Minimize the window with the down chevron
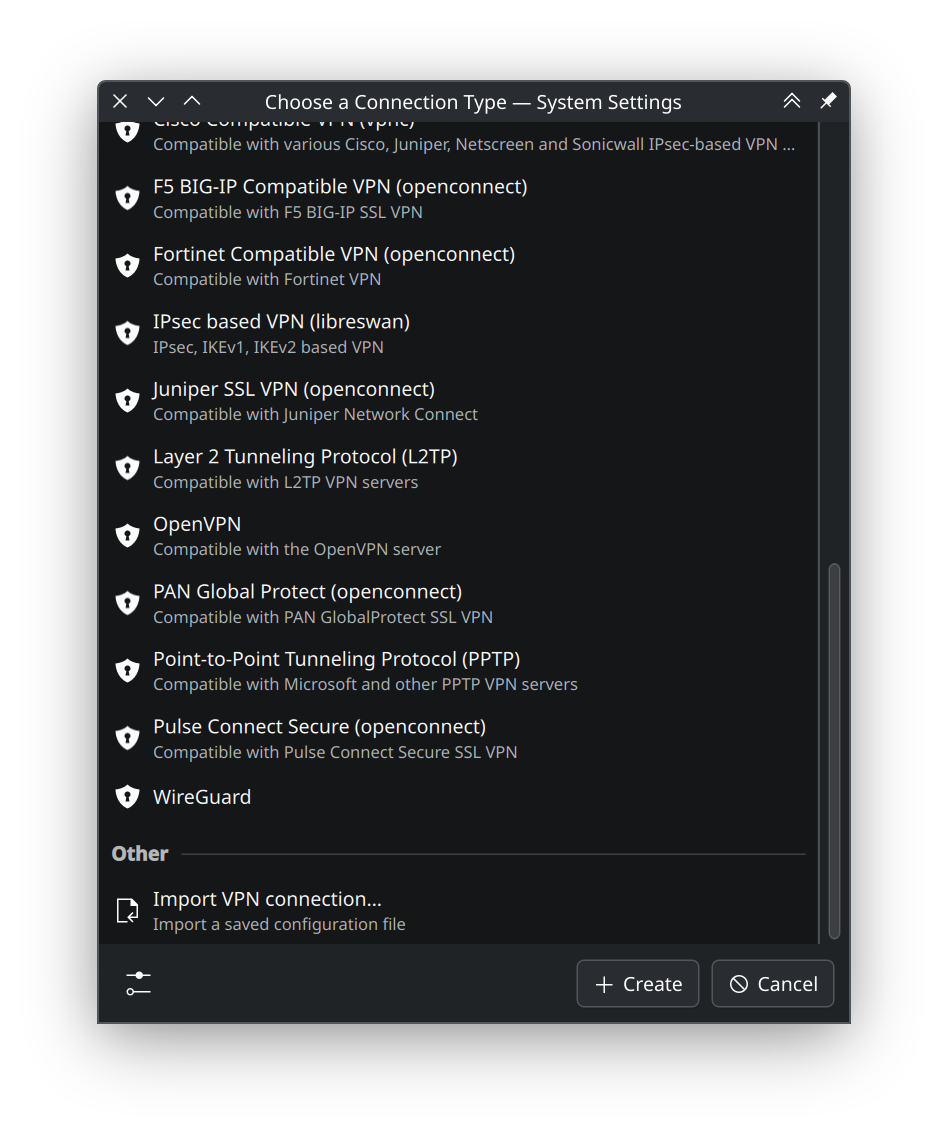This screenshot has height=1139, width=949. tap(156, 101)
